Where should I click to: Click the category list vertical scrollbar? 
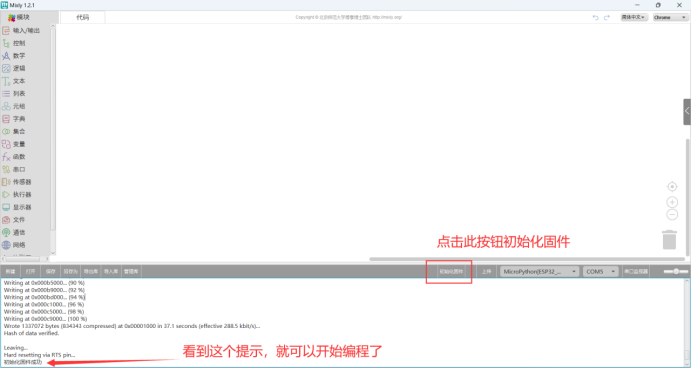[53, 128]
